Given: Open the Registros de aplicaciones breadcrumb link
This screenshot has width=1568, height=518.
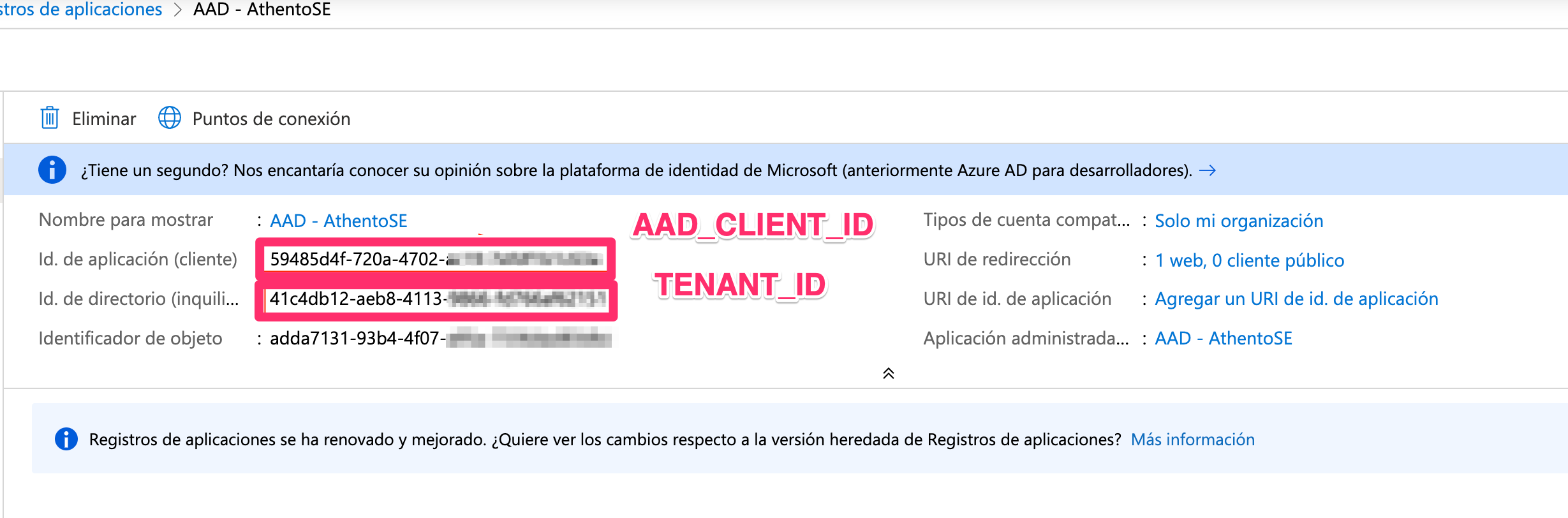Looking at the screenshot, I should (x=81, y=10).
